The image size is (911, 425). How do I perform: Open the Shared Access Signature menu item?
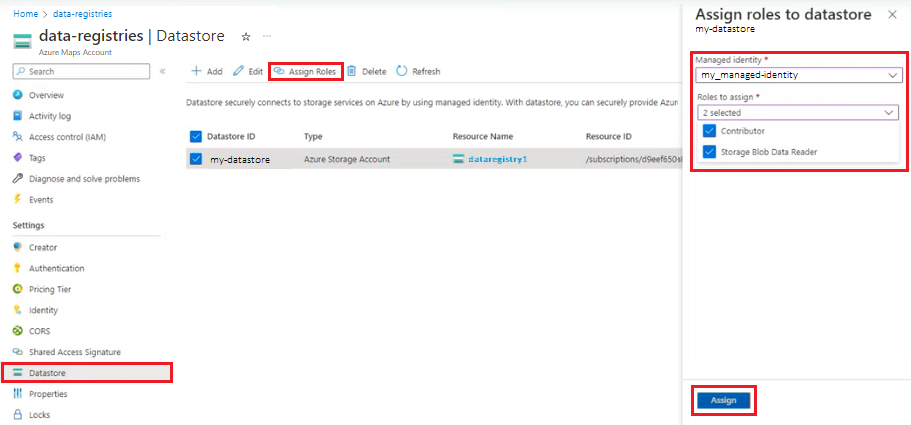point(75,352)
